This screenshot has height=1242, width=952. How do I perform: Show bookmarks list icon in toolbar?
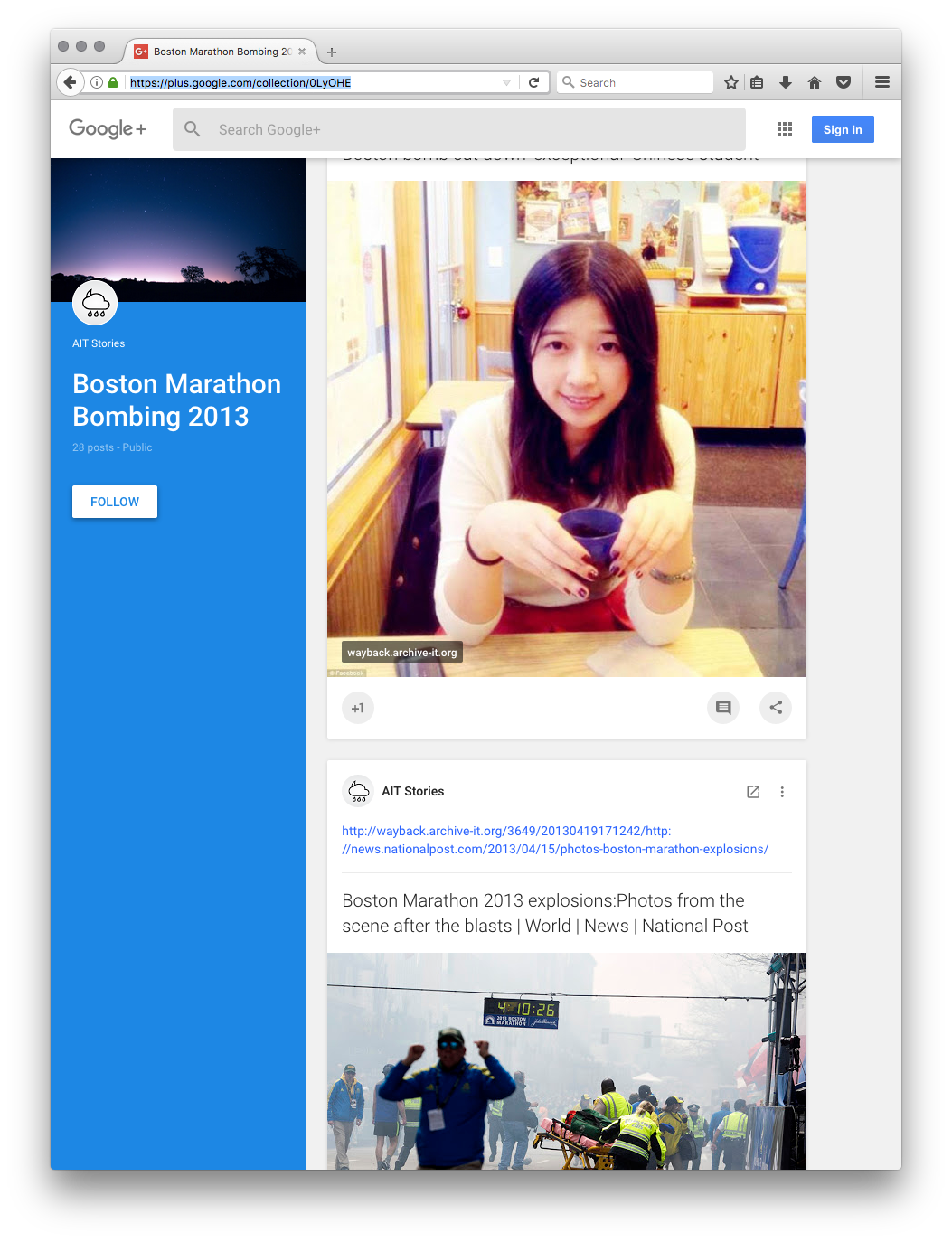[758, 82]
